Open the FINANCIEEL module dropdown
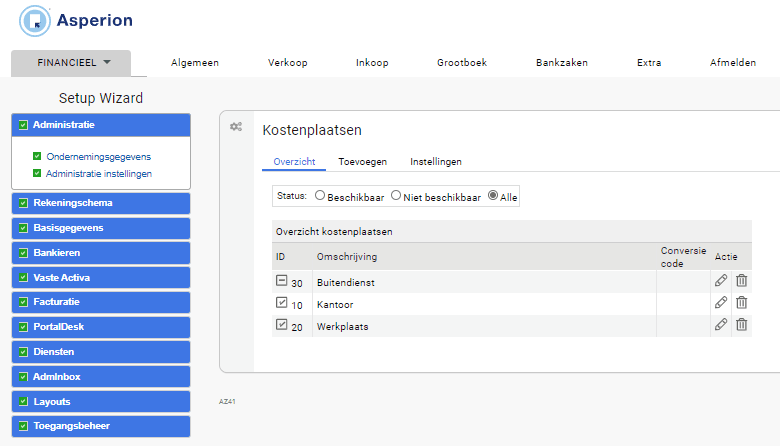780x446 pixels. (x=71, y=63)
